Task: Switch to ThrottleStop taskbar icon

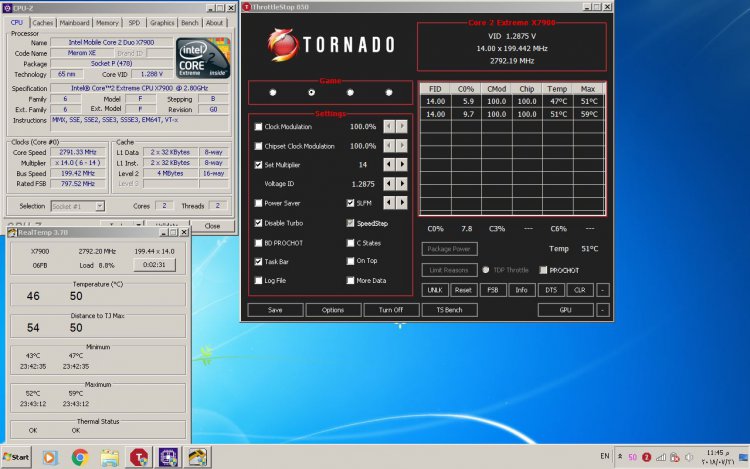Action: point(139,457)
